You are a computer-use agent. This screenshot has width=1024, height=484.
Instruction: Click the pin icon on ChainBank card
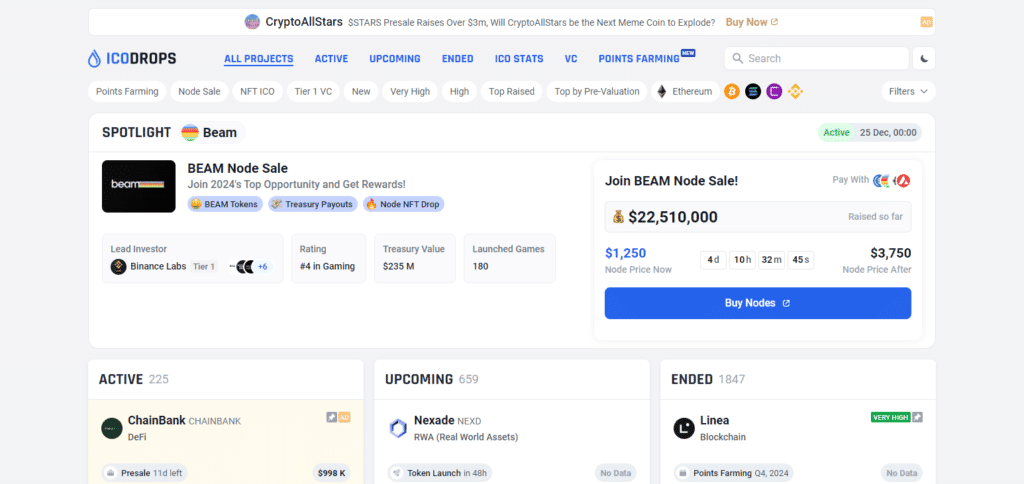[x=332, y=417]
